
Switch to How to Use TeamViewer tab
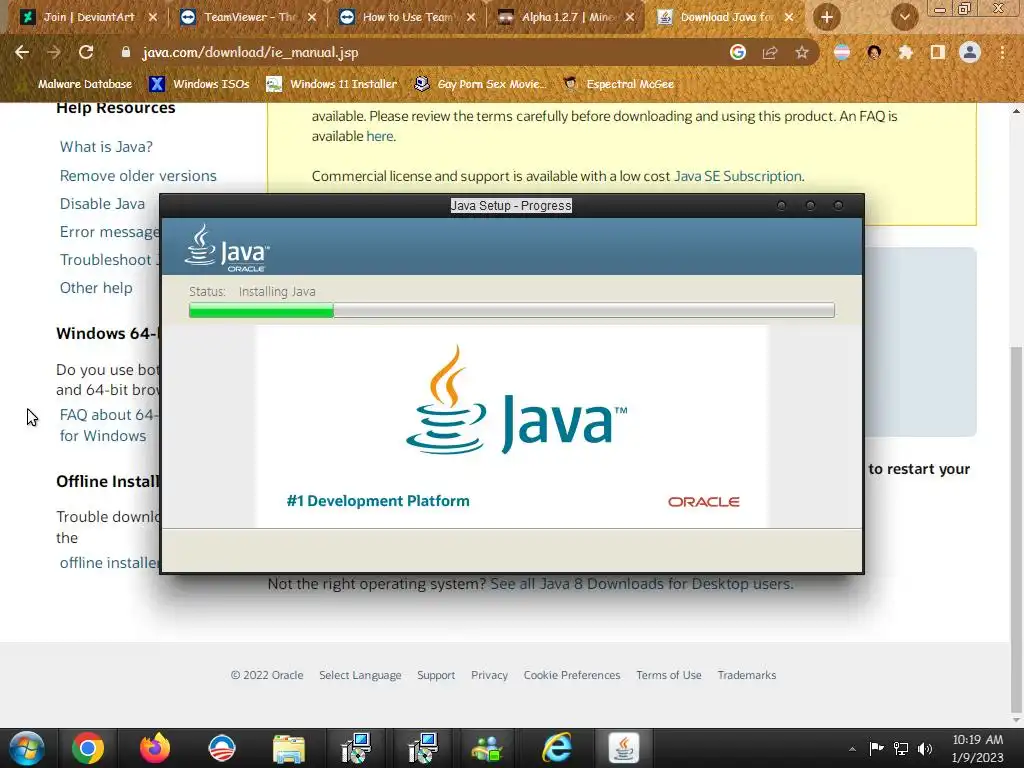(408, 17)
